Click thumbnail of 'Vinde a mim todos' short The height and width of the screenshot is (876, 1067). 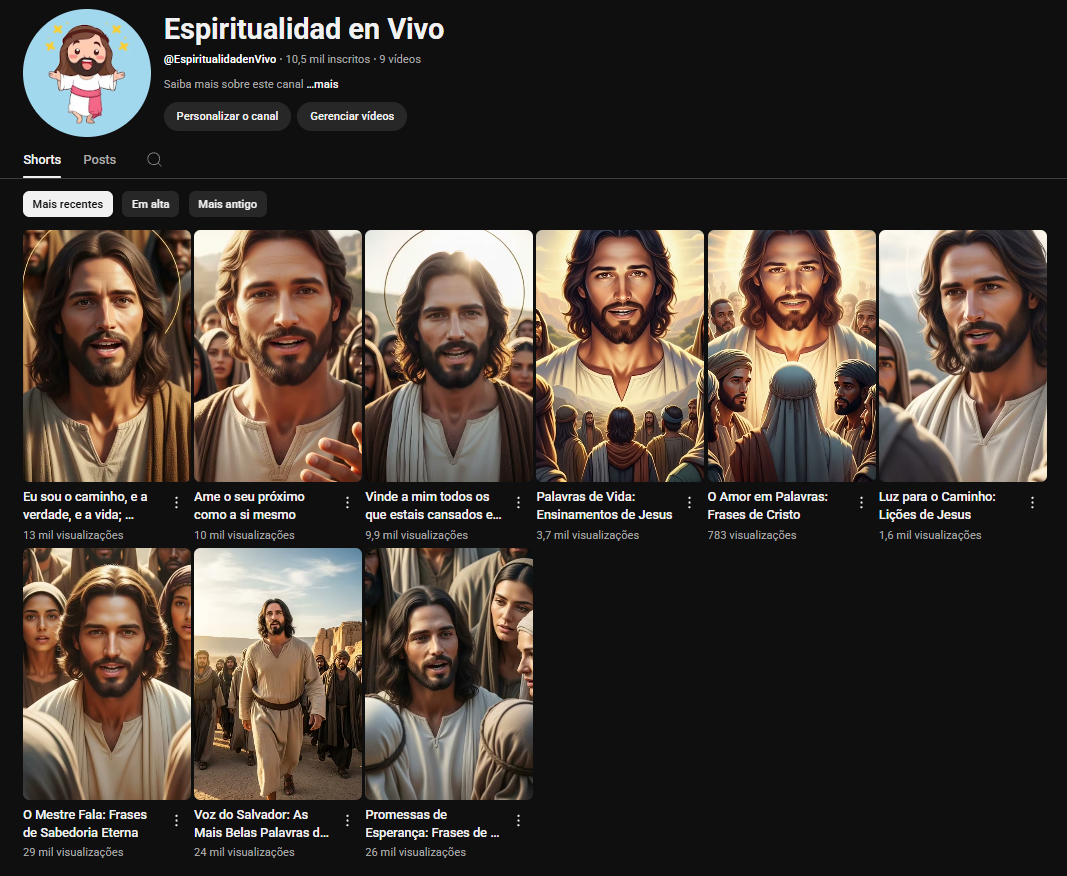tap(449, 356)
